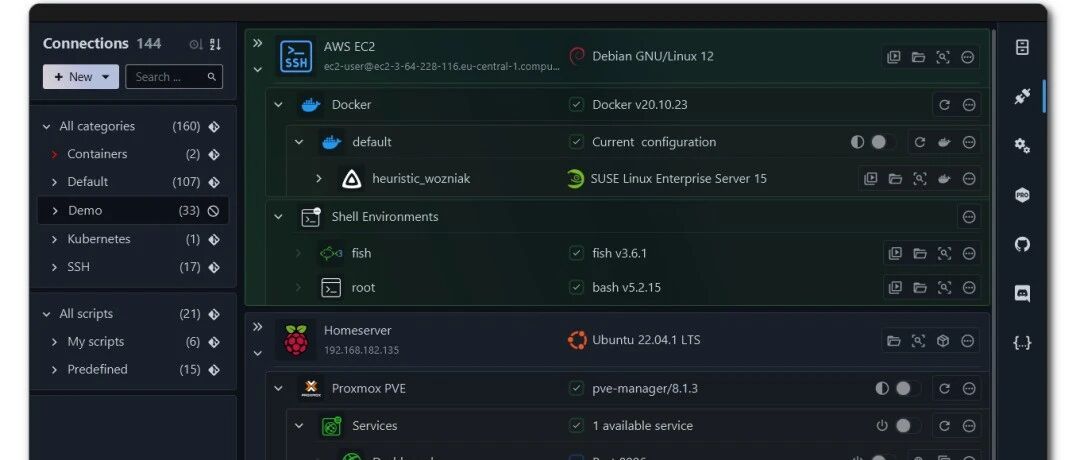This screenshot has height=460, width=1080.
Task: Open the Discord icon in right sidebar
Action: tap(1022, 293)
